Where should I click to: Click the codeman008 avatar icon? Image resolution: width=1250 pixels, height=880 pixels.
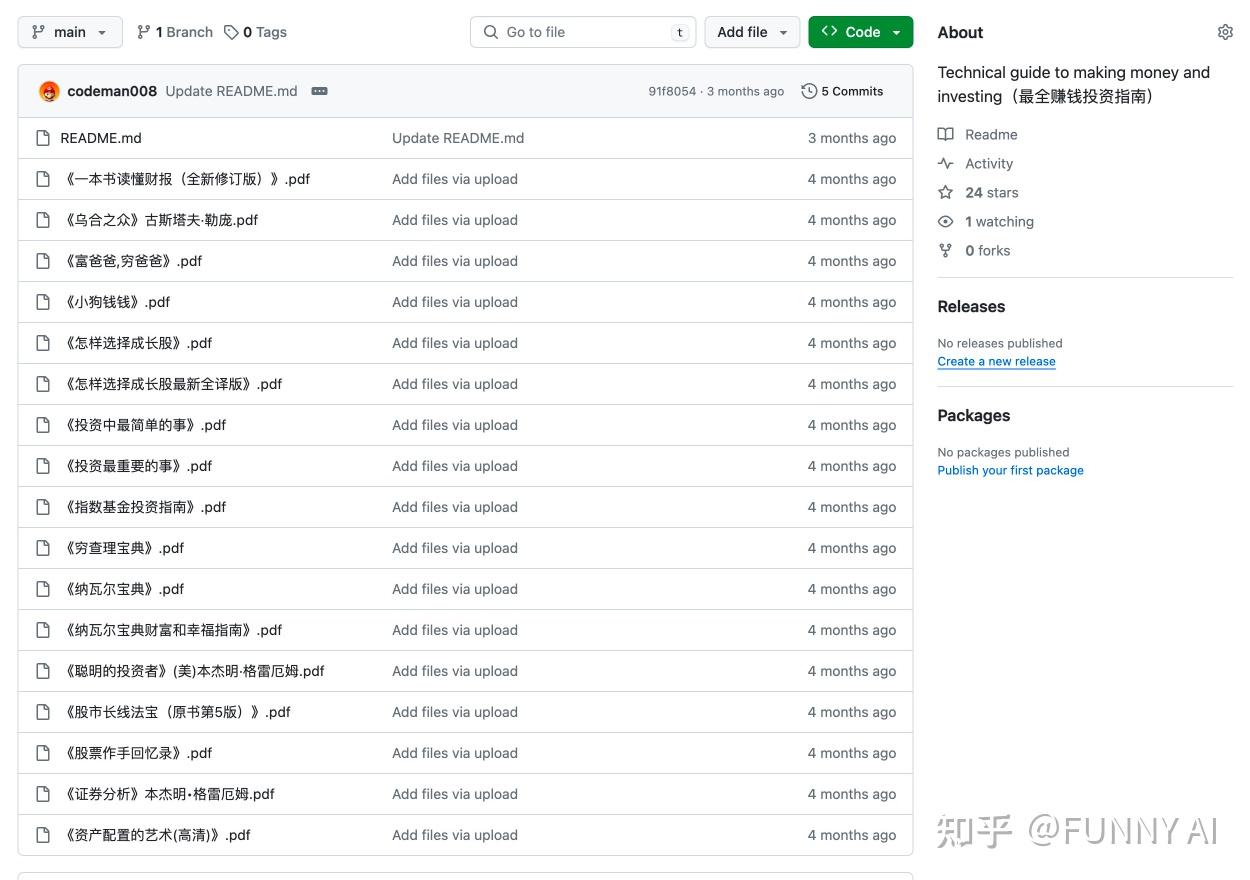tap(49, 91)
